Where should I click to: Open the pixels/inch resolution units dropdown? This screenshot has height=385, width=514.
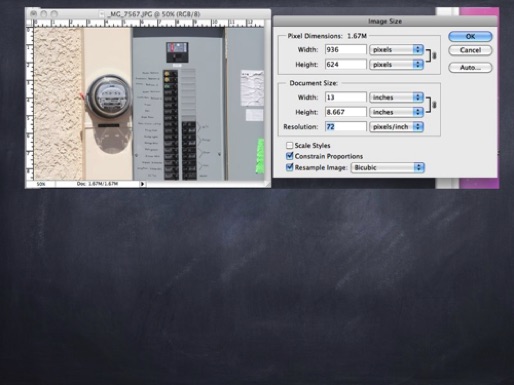tap(396, 127)
